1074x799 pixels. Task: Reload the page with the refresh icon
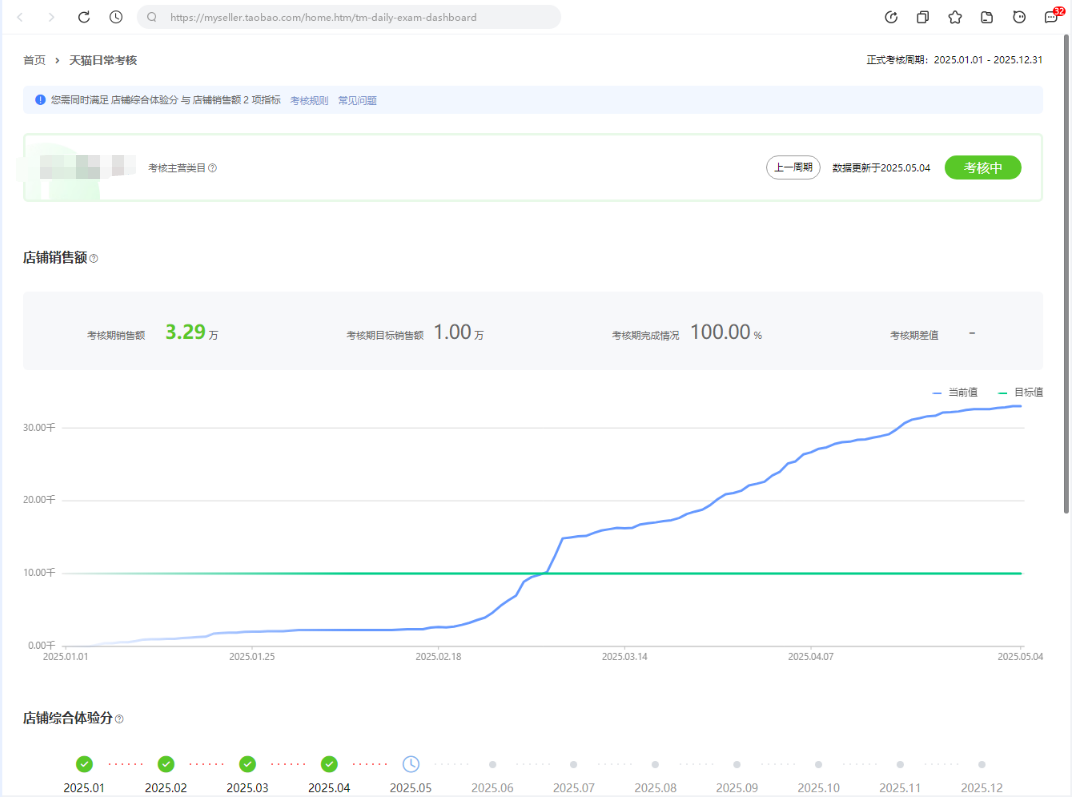point(84,17)
